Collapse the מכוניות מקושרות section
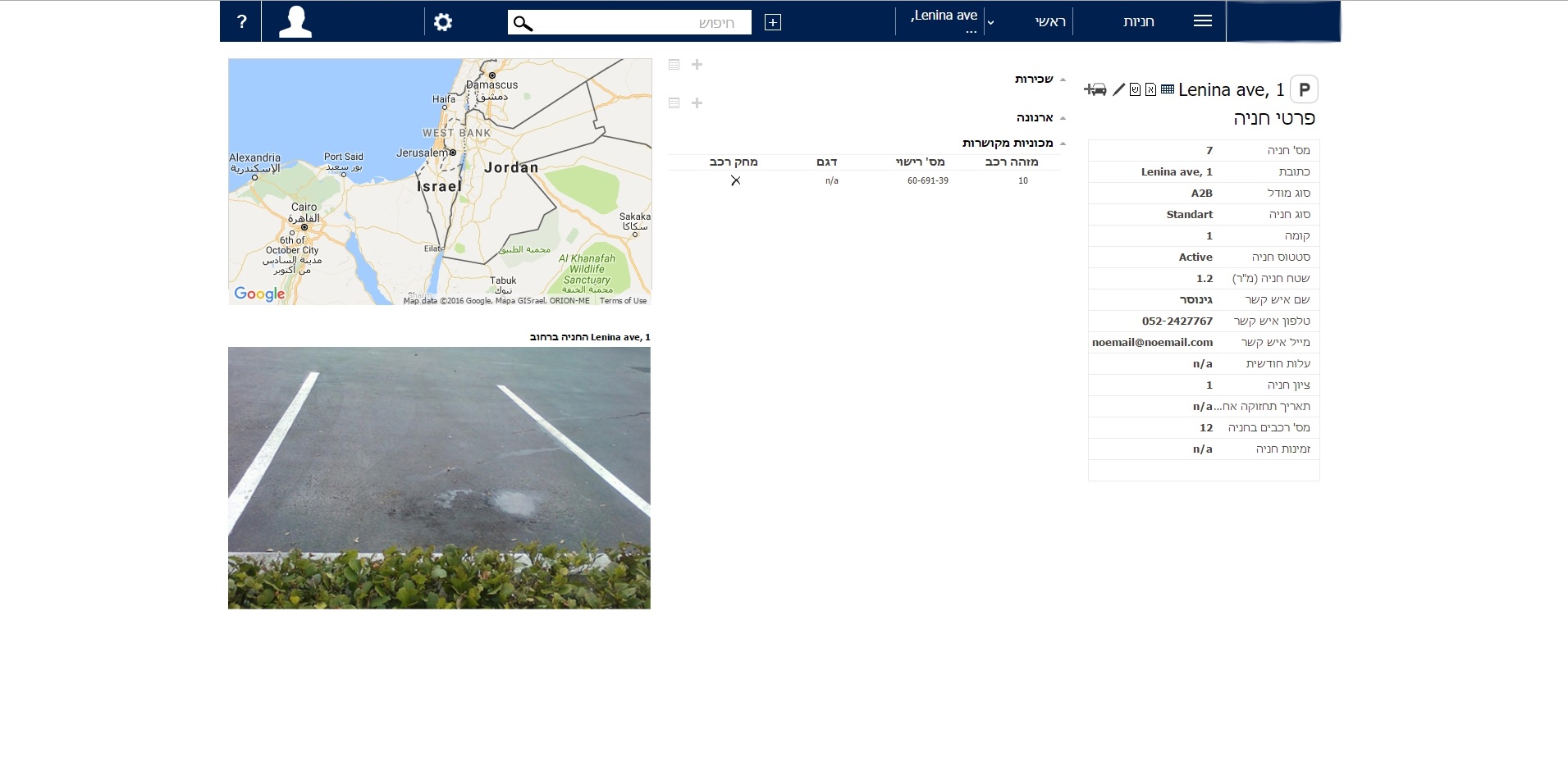Screen dimensions: 1568x775 (x=1063, y=144)
